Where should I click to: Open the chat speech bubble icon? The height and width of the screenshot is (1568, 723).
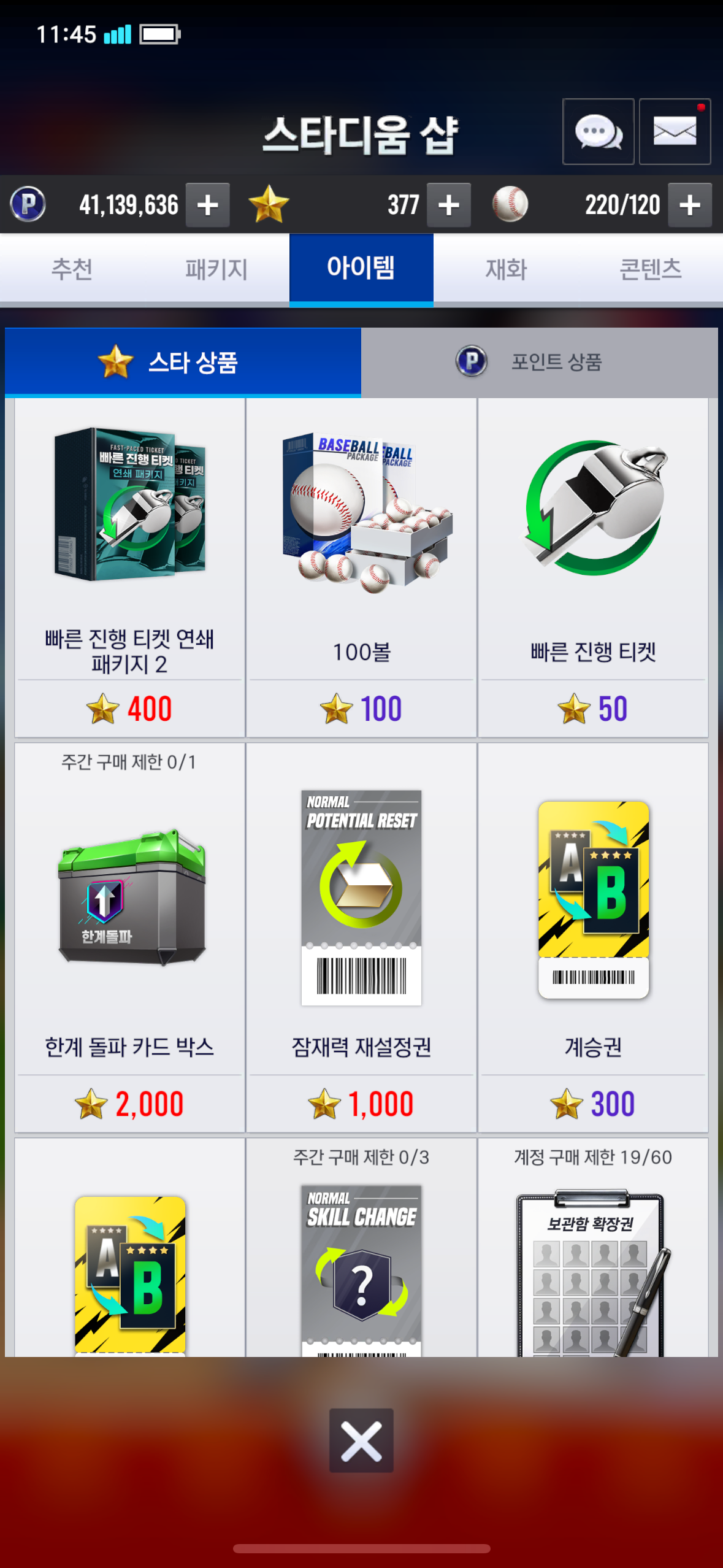click(x=598, y=132)
